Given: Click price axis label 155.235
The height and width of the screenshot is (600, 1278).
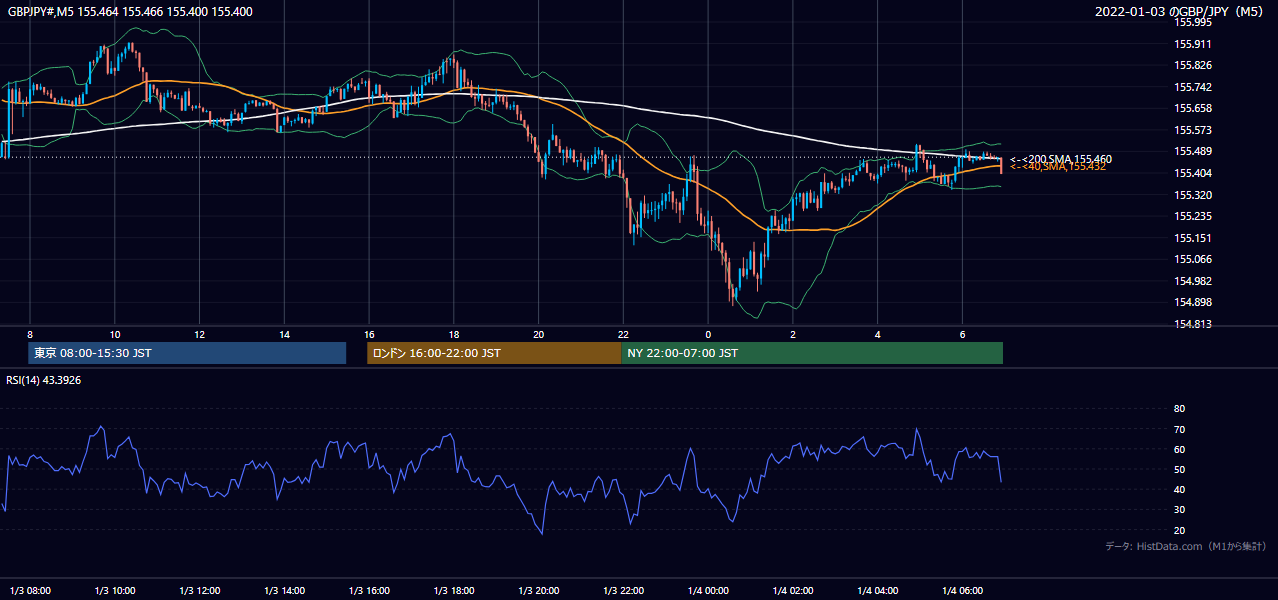Looking at the screenshot, I should tap(1195, 216).
